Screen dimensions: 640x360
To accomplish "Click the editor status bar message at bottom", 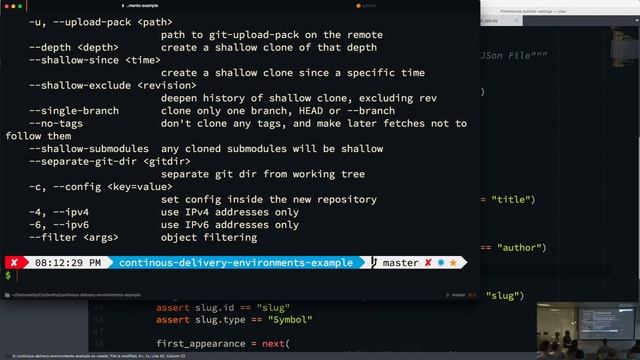I will (98, 356).
